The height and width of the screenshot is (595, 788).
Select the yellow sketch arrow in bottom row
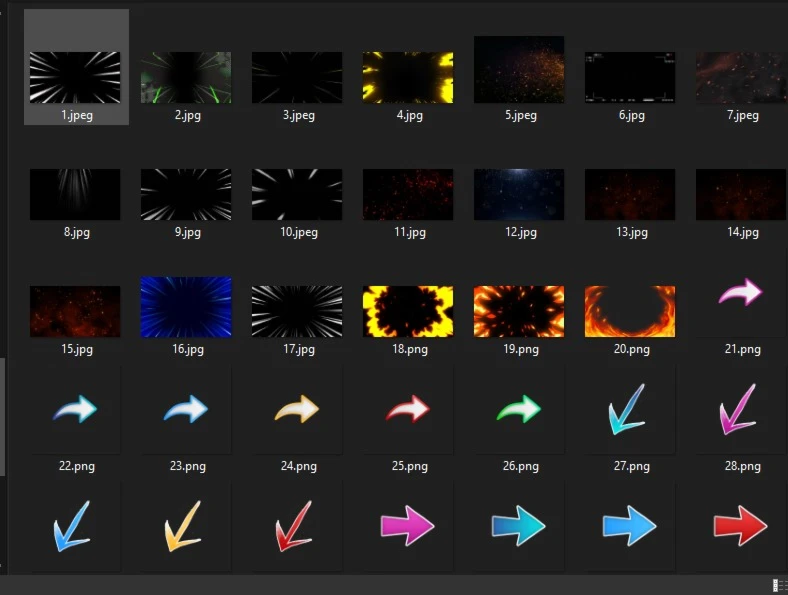(182, 526)
